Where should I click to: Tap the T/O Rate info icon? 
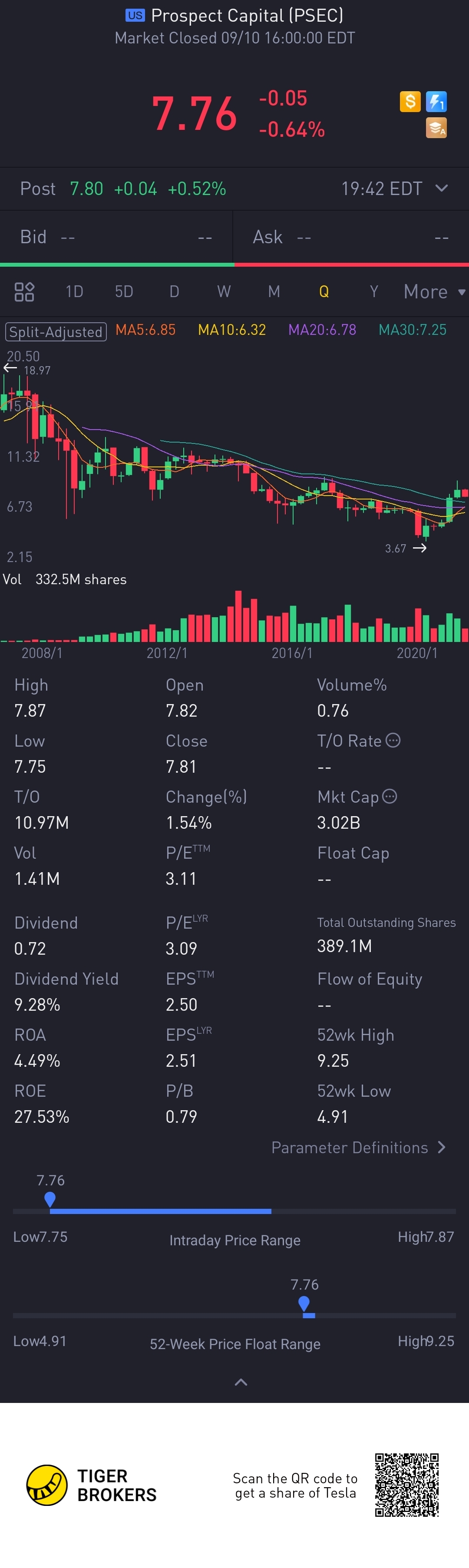click(393, 740)
